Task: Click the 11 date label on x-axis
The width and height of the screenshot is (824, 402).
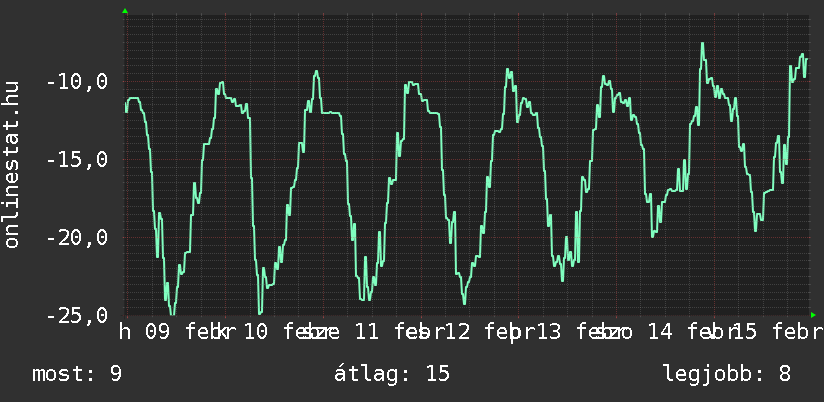Action: click(367, 332)
